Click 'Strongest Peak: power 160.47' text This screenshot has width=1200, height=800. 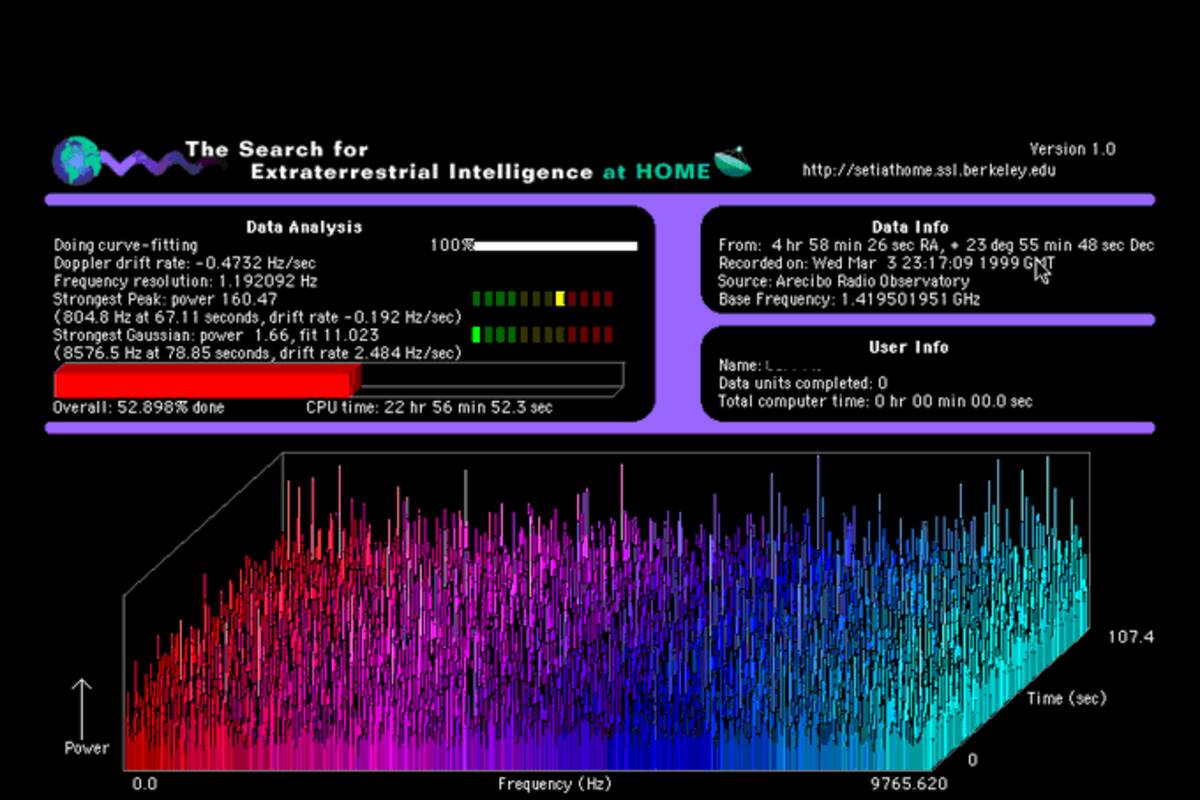tap(165, 299)
